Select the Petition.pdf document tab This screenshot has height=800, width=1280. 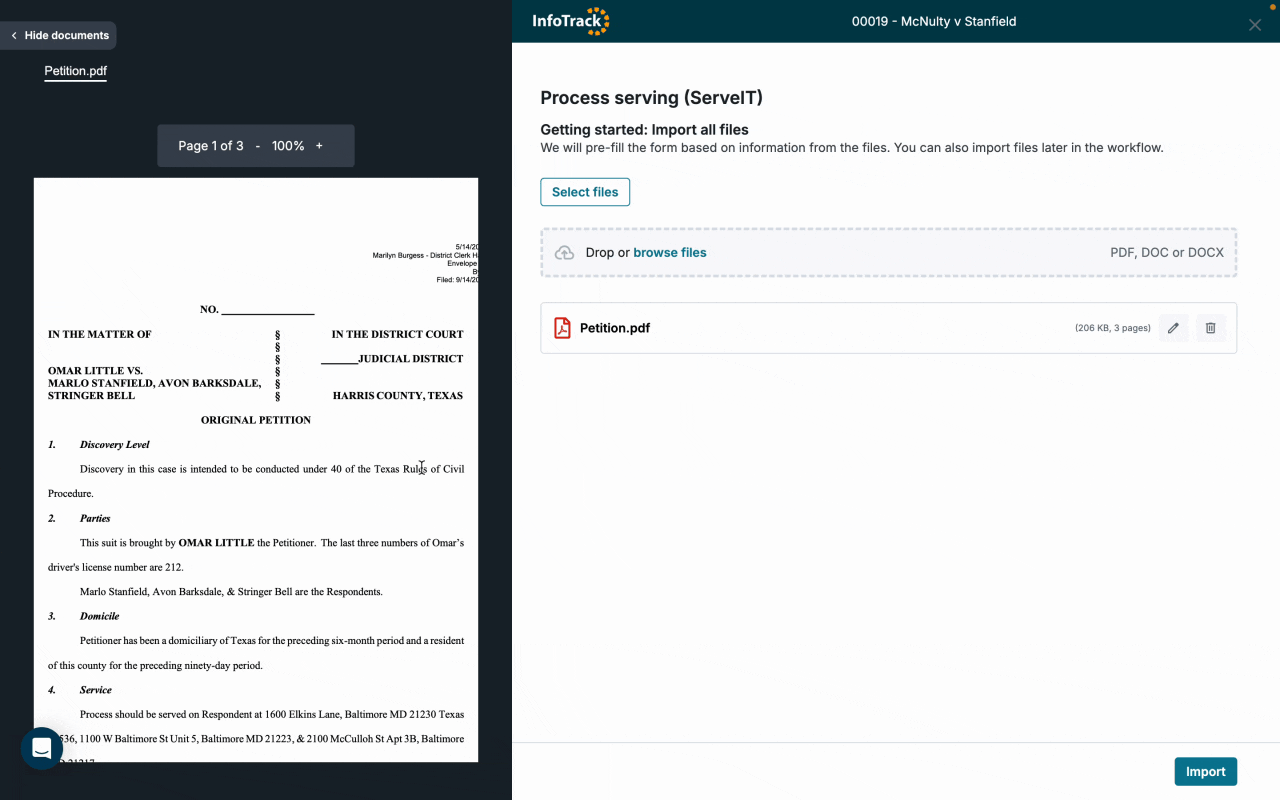pyautogui.click(x=76, y=72)
